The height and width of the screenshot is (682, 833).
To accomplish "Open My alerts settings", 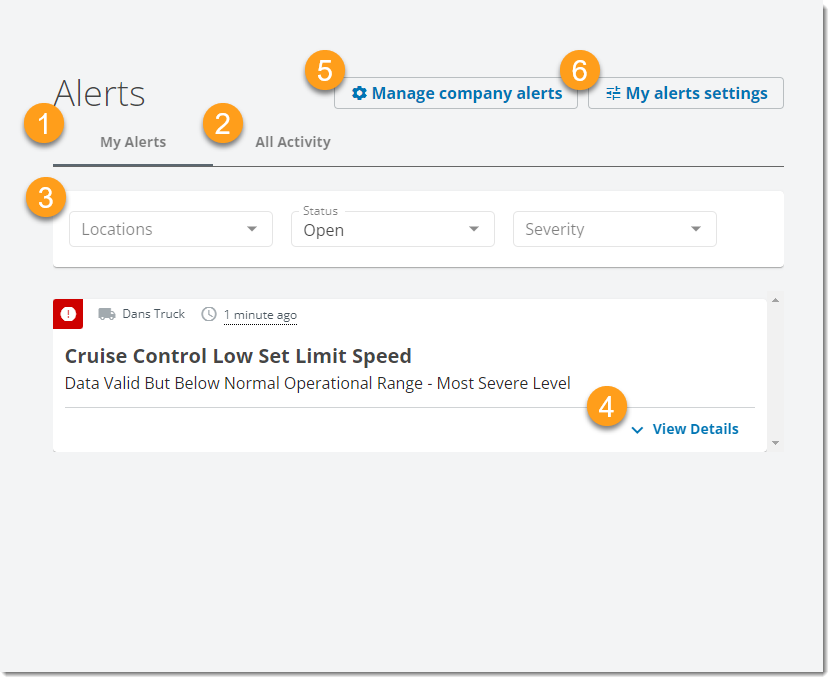I will click(685, 93).
